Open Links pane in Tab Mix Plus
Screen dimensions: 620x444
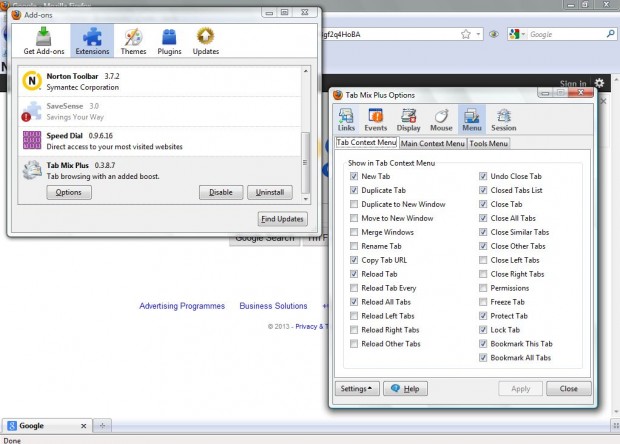tap(346, 120)
